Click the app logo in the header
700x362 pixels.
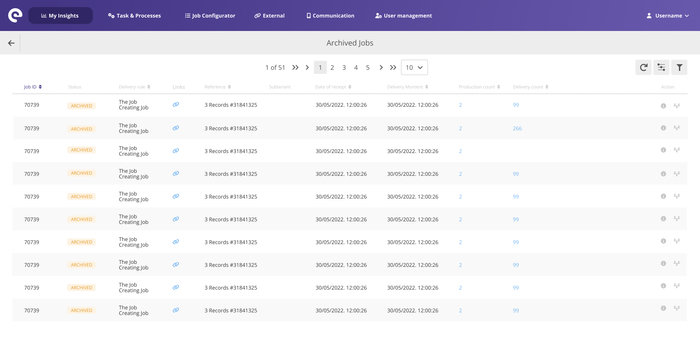(x=15, y=15)
